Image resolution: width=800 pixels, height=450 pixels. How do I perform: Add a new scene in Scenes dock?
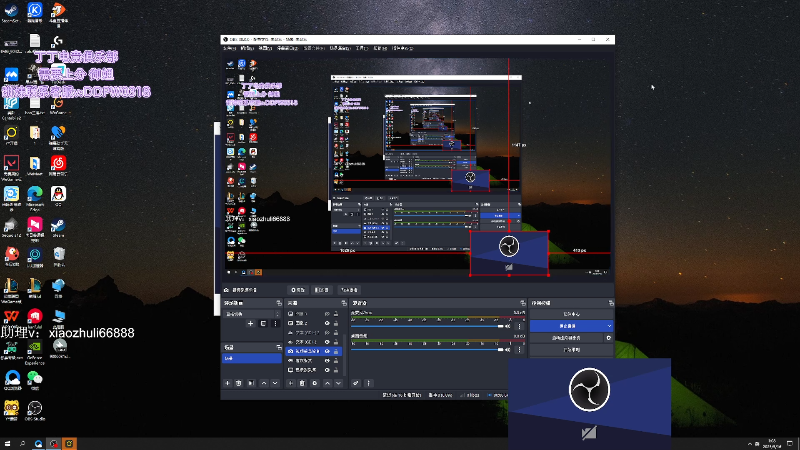tap(228, 383)
